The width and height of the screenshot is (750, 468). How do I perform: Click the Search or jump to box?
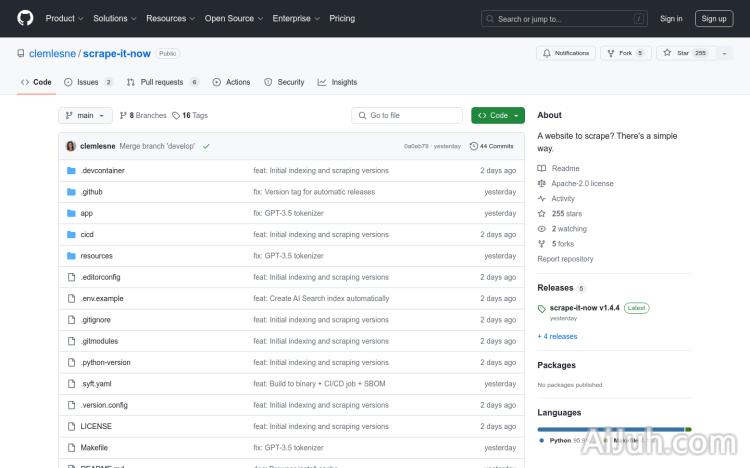pyautogui.click(x=564, y=18)
